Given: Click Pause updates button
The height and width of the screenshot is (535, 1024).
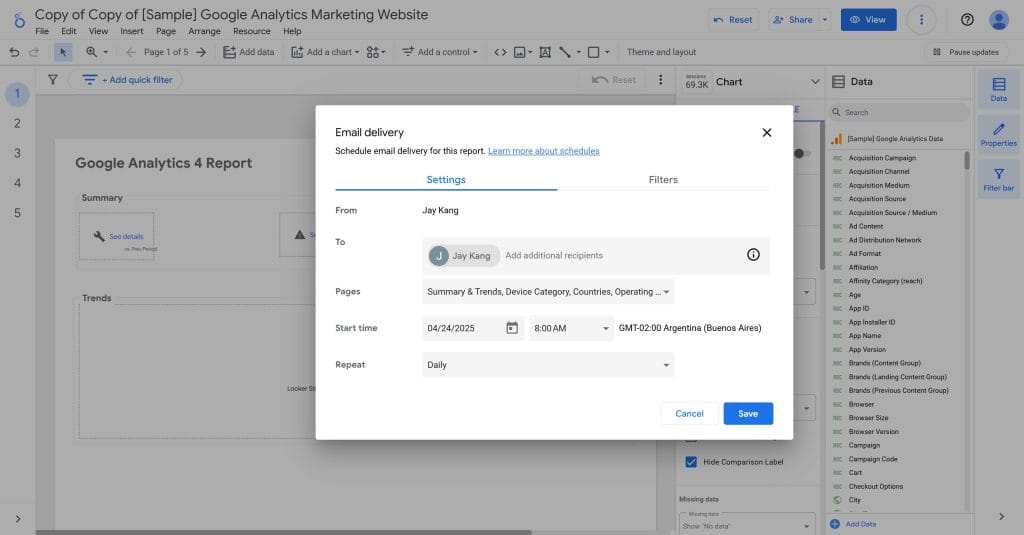Looking at the screenshot, I should click(966, 52).
